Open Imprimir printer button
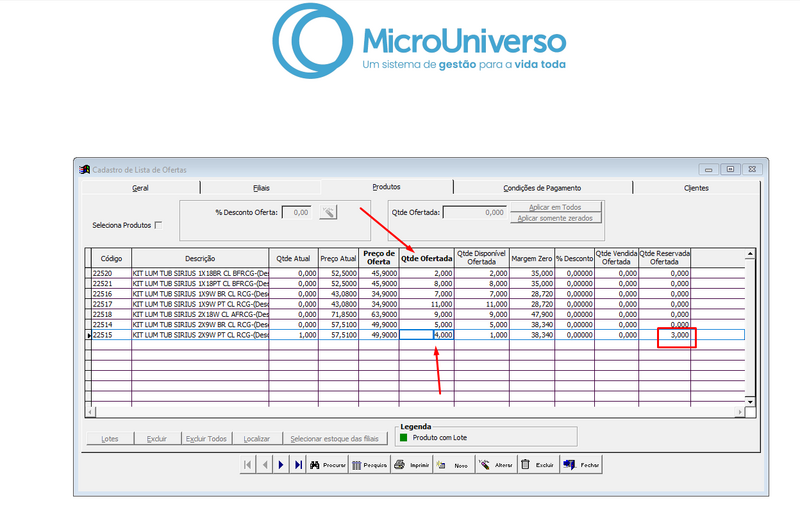 pos(412,465)
